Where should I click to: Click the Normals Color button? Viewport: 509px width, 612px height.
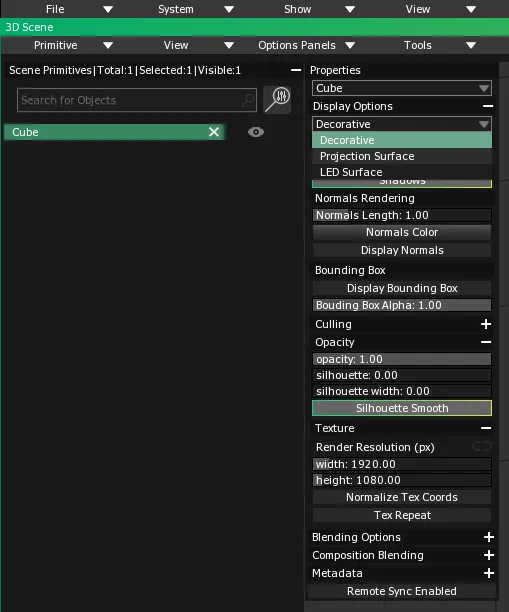(x=402, y=232)
